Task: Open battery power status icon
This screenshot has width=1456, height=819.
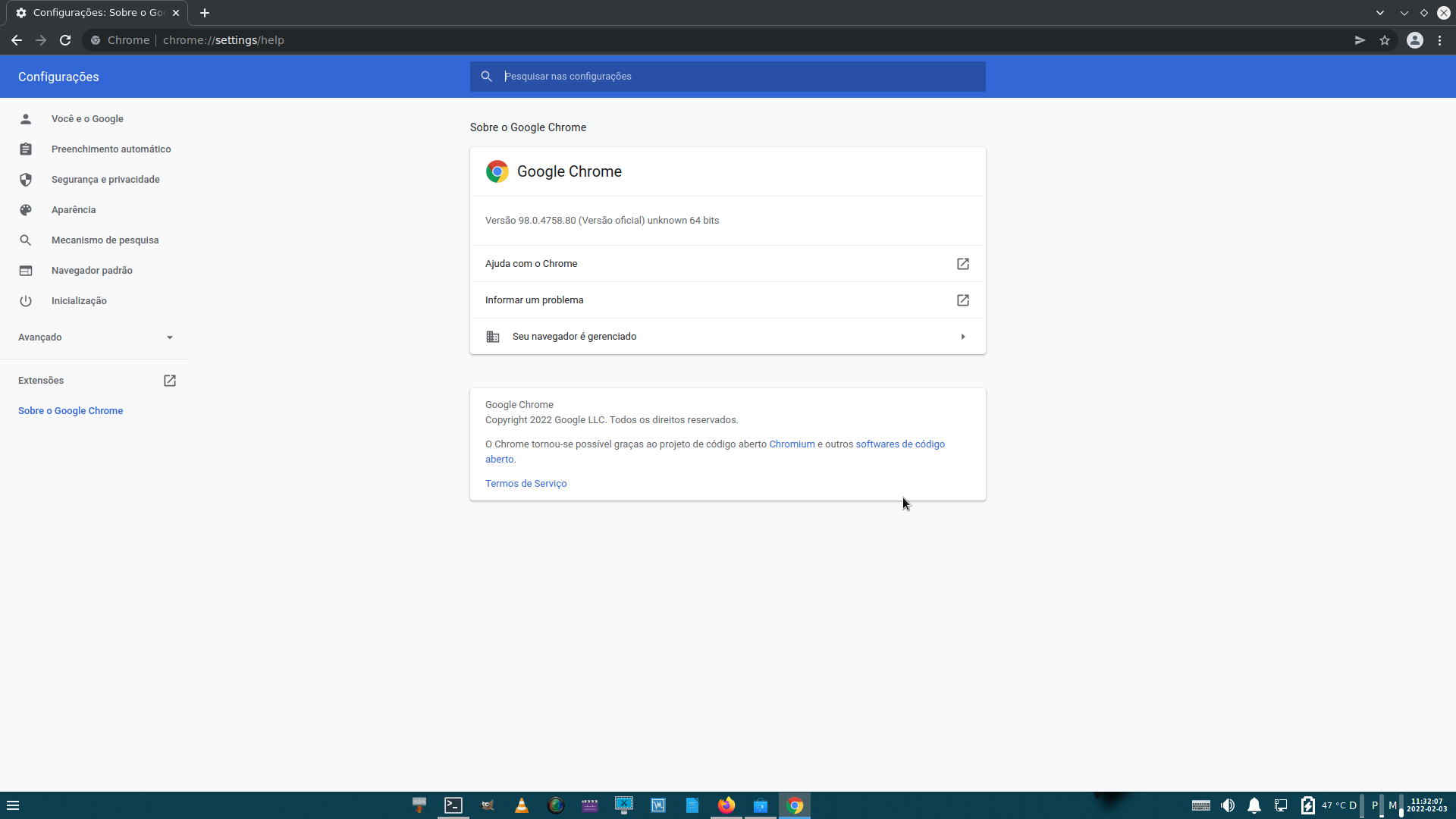Action: tap(1307, 805)
